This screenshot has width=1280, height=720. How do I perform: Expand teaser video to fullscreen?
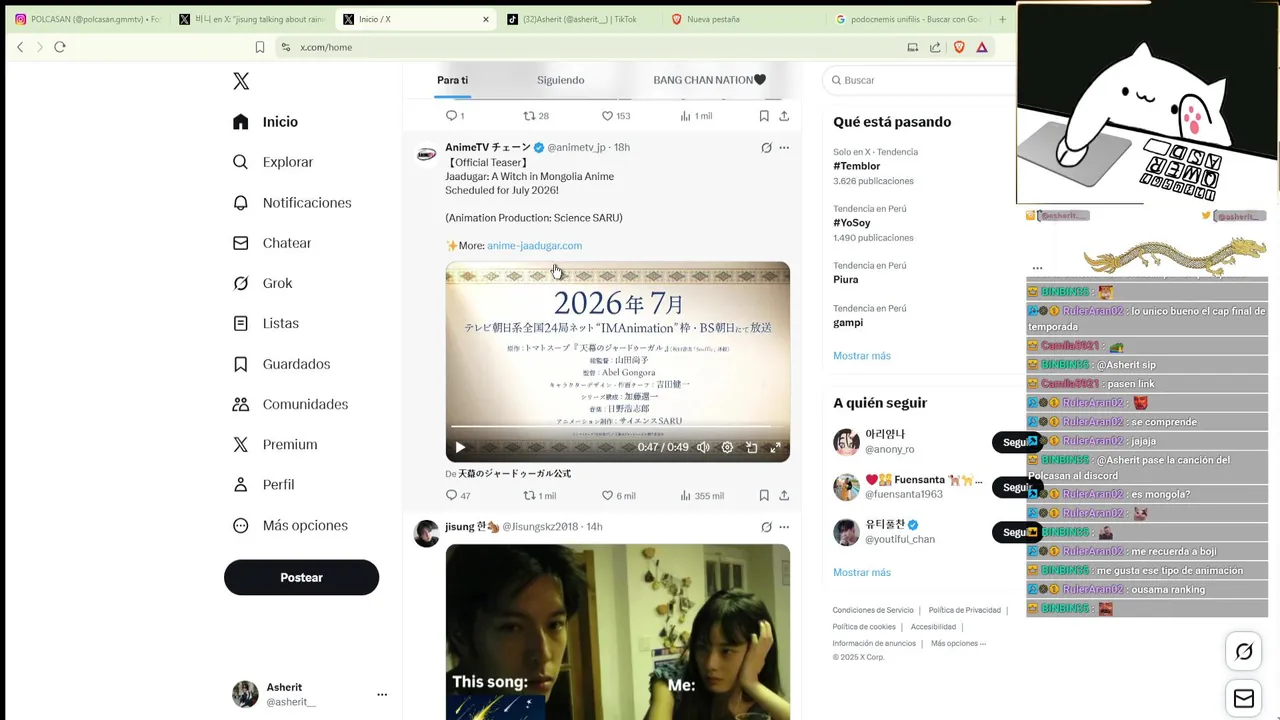coord(775,448)
